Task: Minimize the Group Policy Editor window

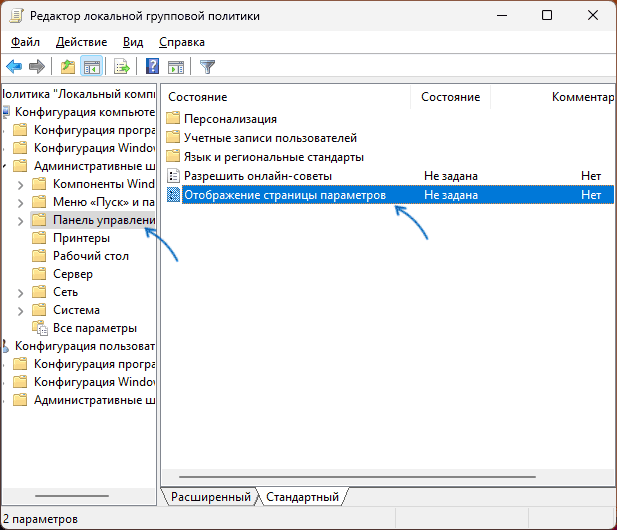Action: point(502,16)
